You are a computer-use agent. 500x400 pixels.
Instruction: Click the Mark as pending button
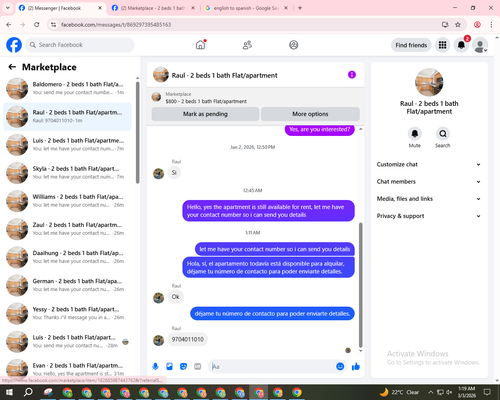(205, 114)
